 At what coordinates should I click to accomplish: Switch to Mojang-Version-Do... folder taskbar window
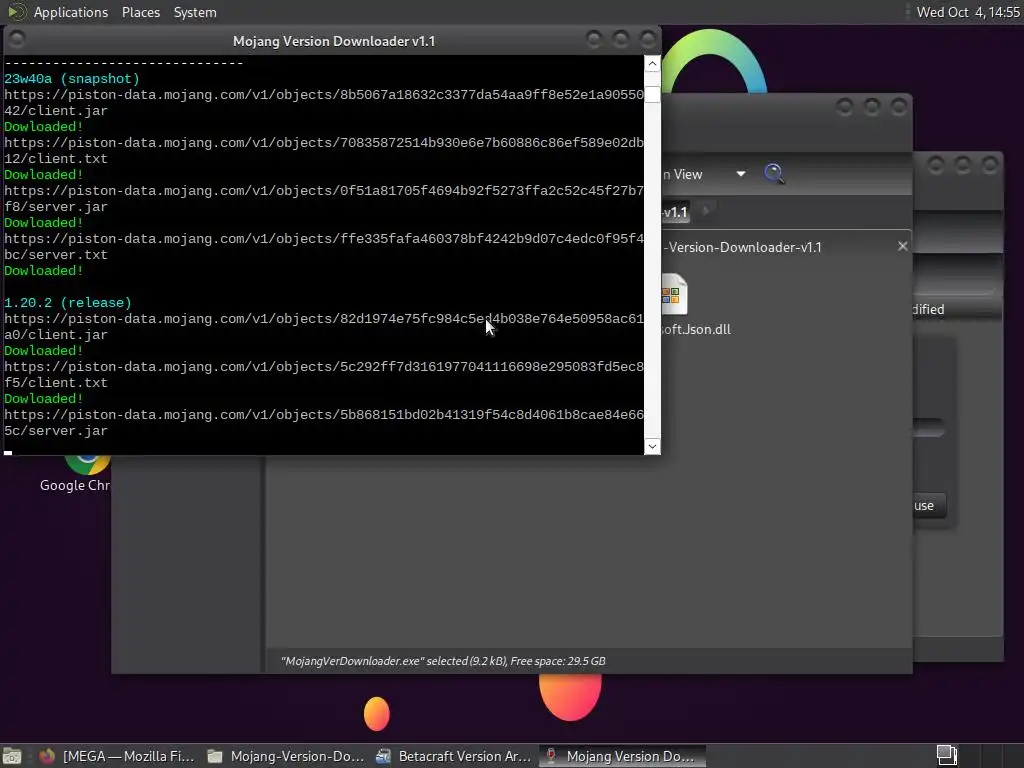[x=285, y=756]
